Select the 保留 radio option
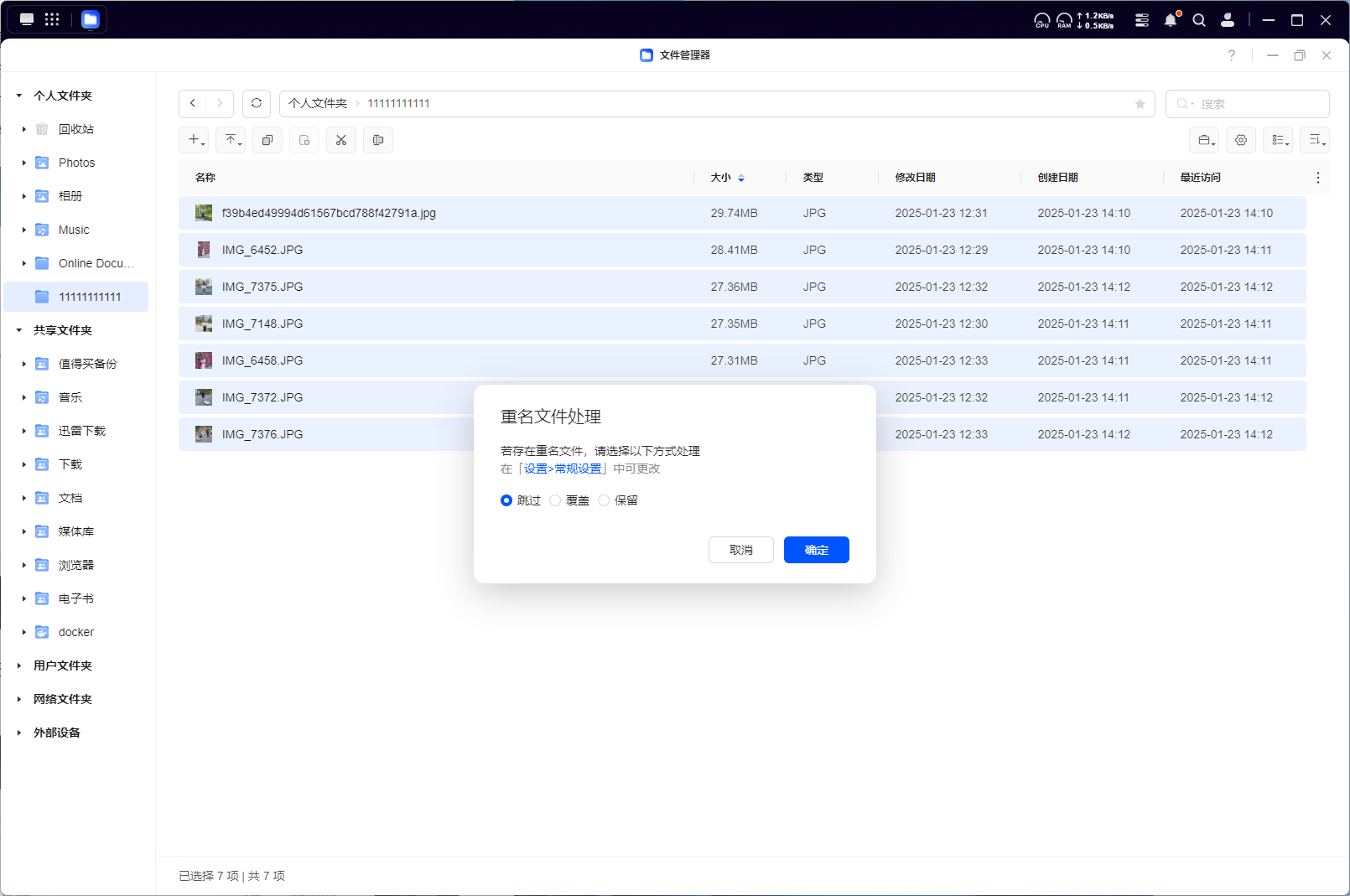Image resolution: width=1350 pixels, height=896 pixels. tap(604, 500)
